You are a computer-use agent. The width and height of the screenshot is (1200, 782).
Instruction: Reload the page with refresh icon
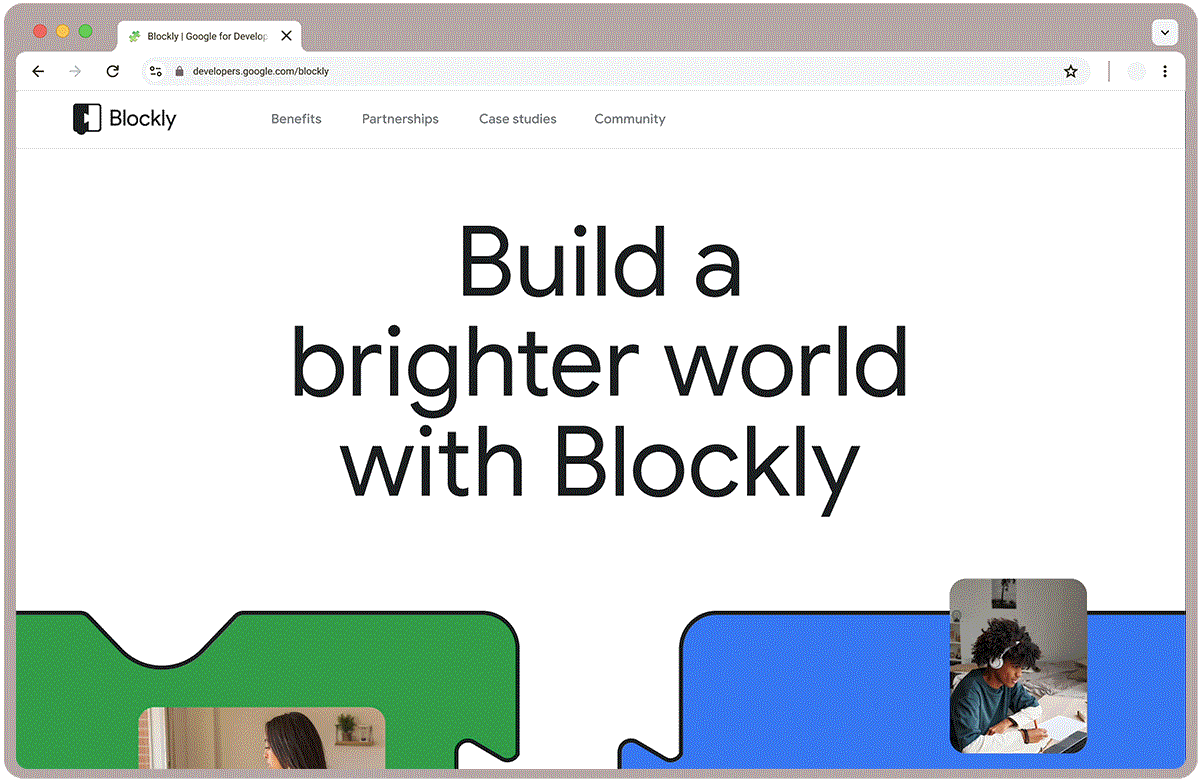point(113,71)
